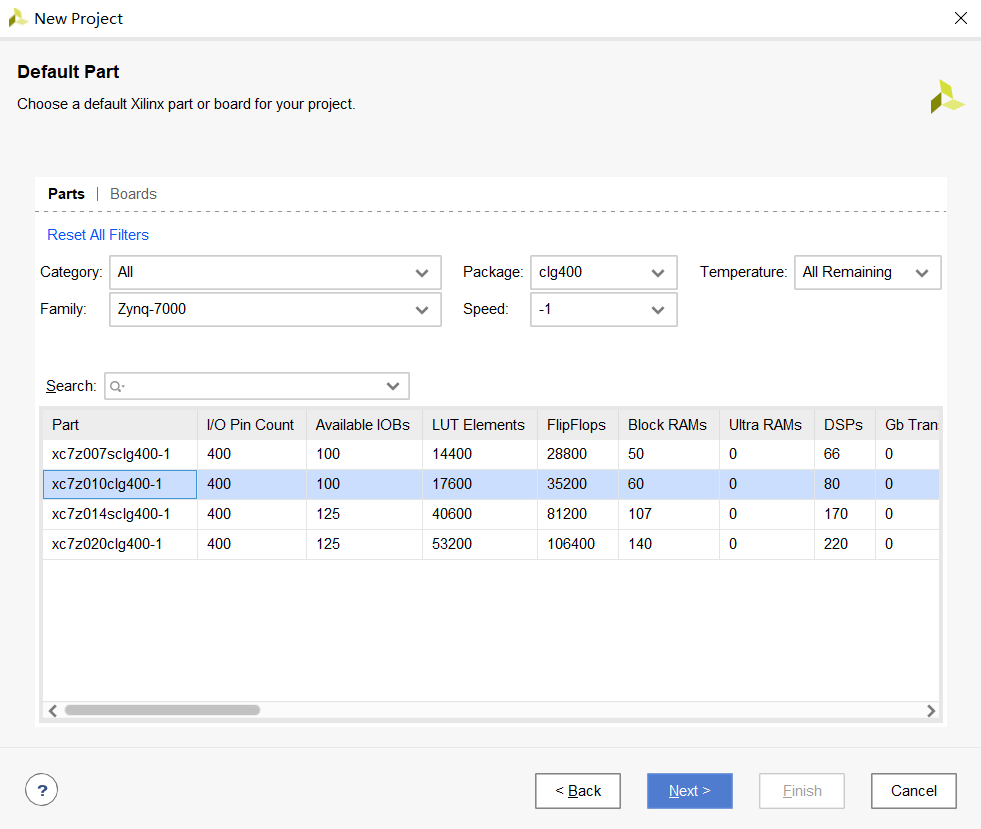Select the xc7z020clg400-1 part row

coord(107,544)
